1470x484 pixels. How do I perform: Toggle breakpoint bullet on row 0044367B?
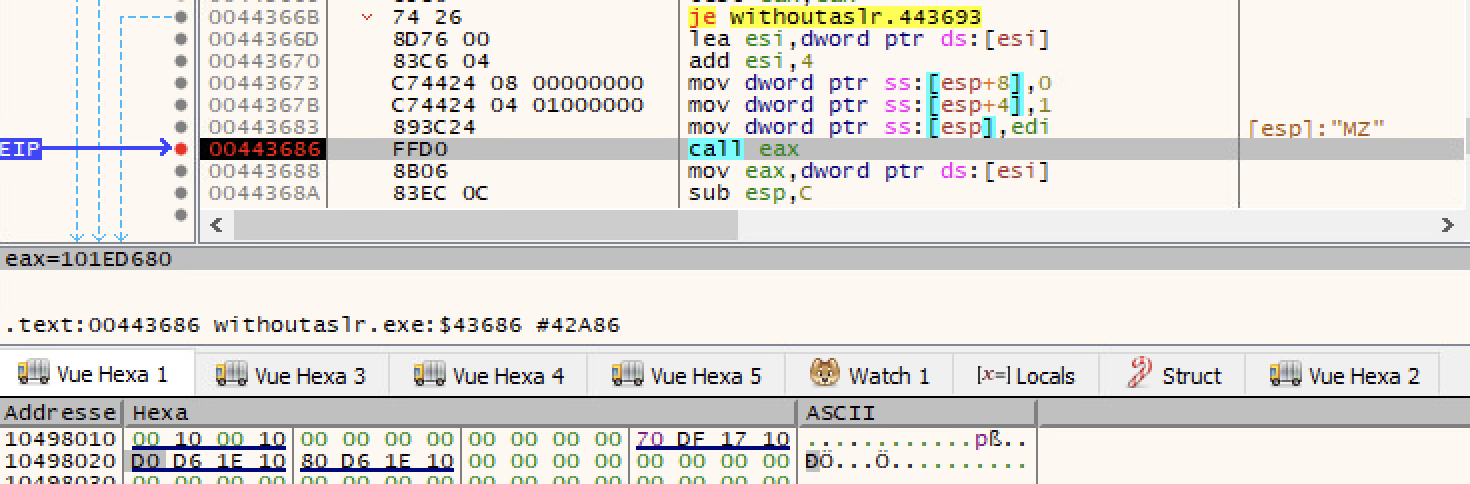point(181,105)
